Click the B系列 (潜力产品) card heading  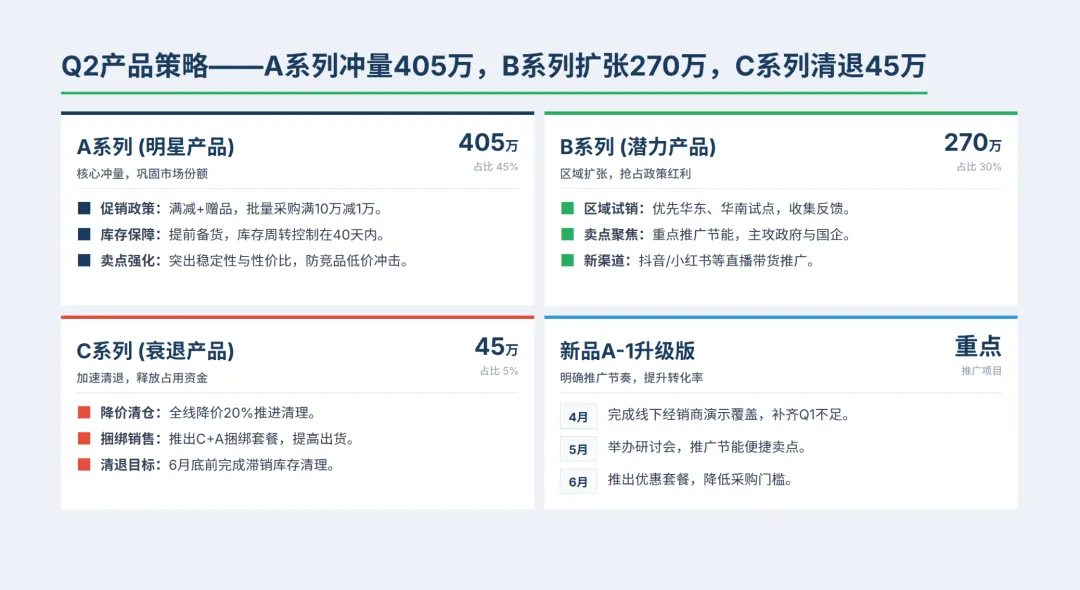637,147
